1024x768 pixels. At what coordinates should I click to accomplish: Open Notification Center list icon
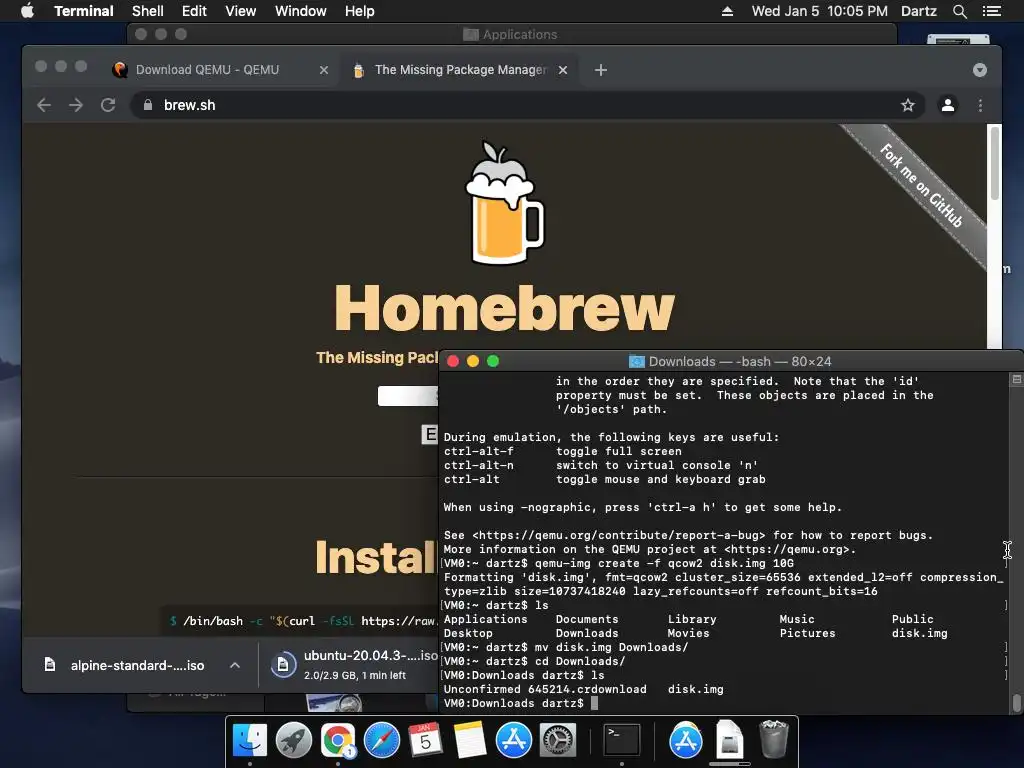click(991, 11)
